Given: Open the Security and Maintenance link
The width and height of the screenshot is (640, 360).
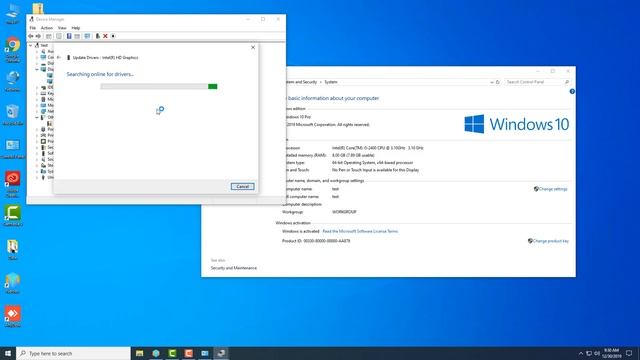Looking at the screenshot, I should coord(233,268).
